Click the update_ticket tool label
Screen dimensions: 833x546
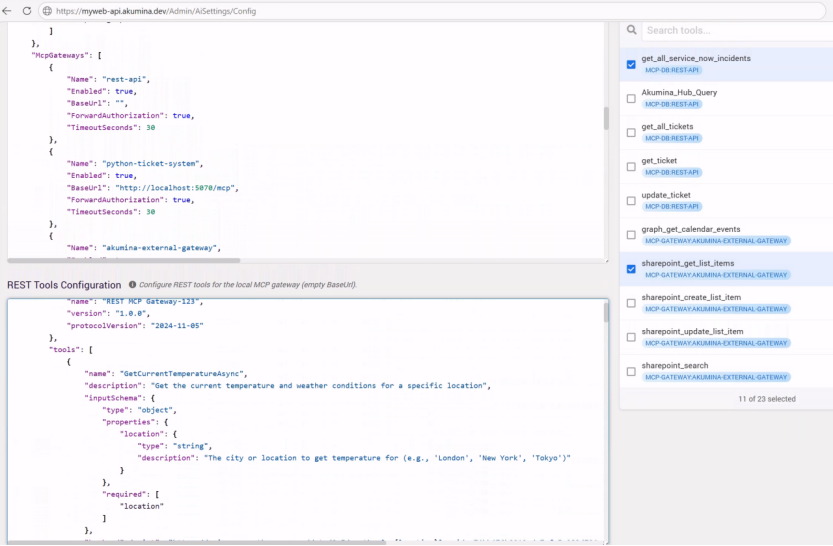point(666,195)
